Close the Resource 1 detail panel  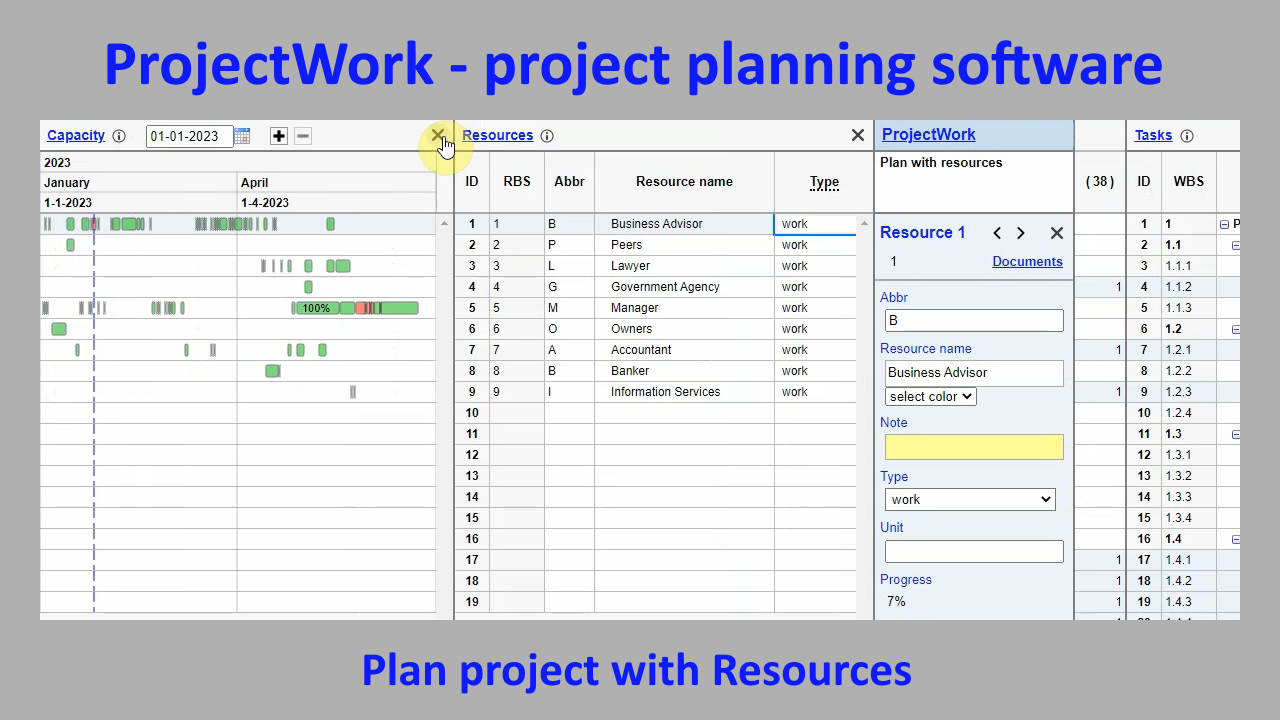click(1057, 233)
